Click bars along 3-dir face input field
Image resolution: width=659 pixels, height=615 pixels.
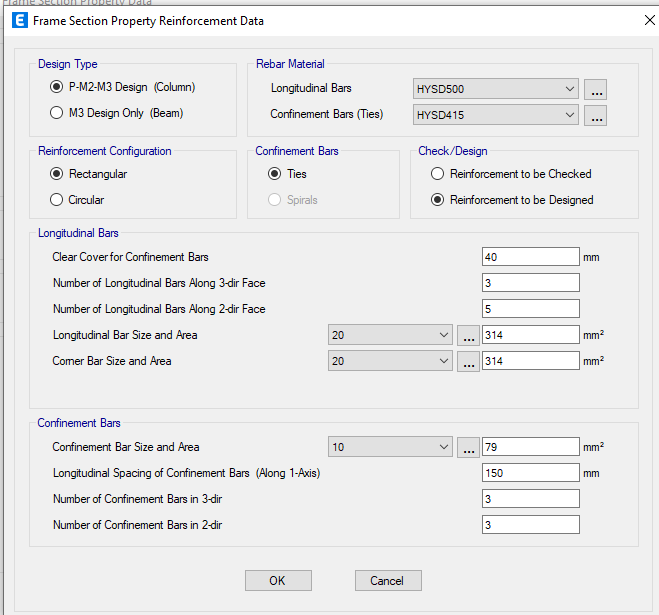tap(531, 282)
